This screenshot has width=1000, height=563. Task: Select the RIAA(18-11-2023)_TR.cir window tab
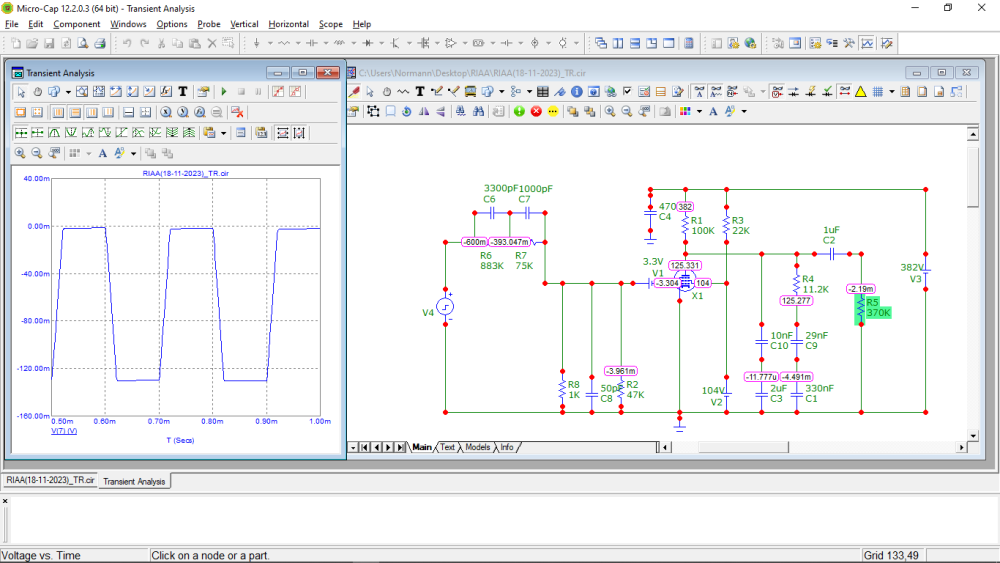[50, 481]
